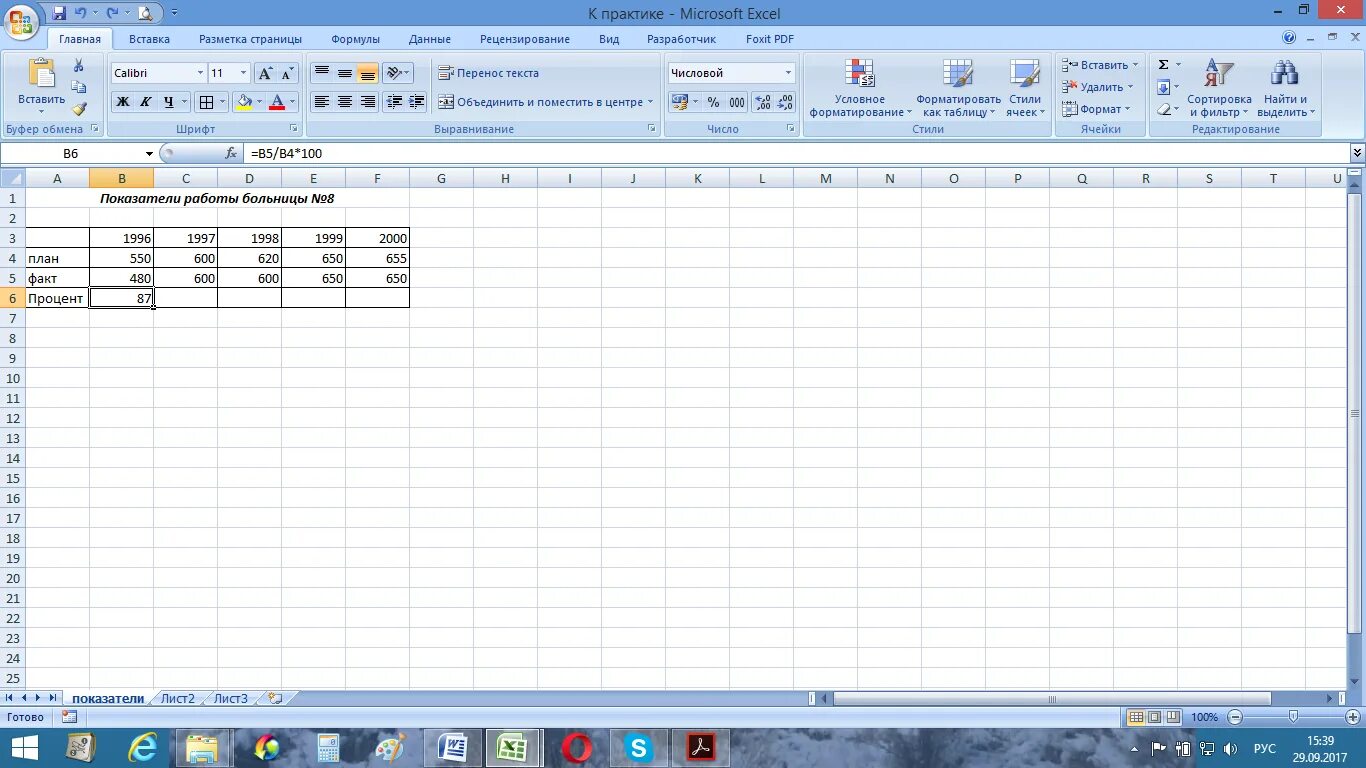1366x768 pixels.
Task: Open Найти и выделить dropdown
Action: click(x=1285, y=88)
